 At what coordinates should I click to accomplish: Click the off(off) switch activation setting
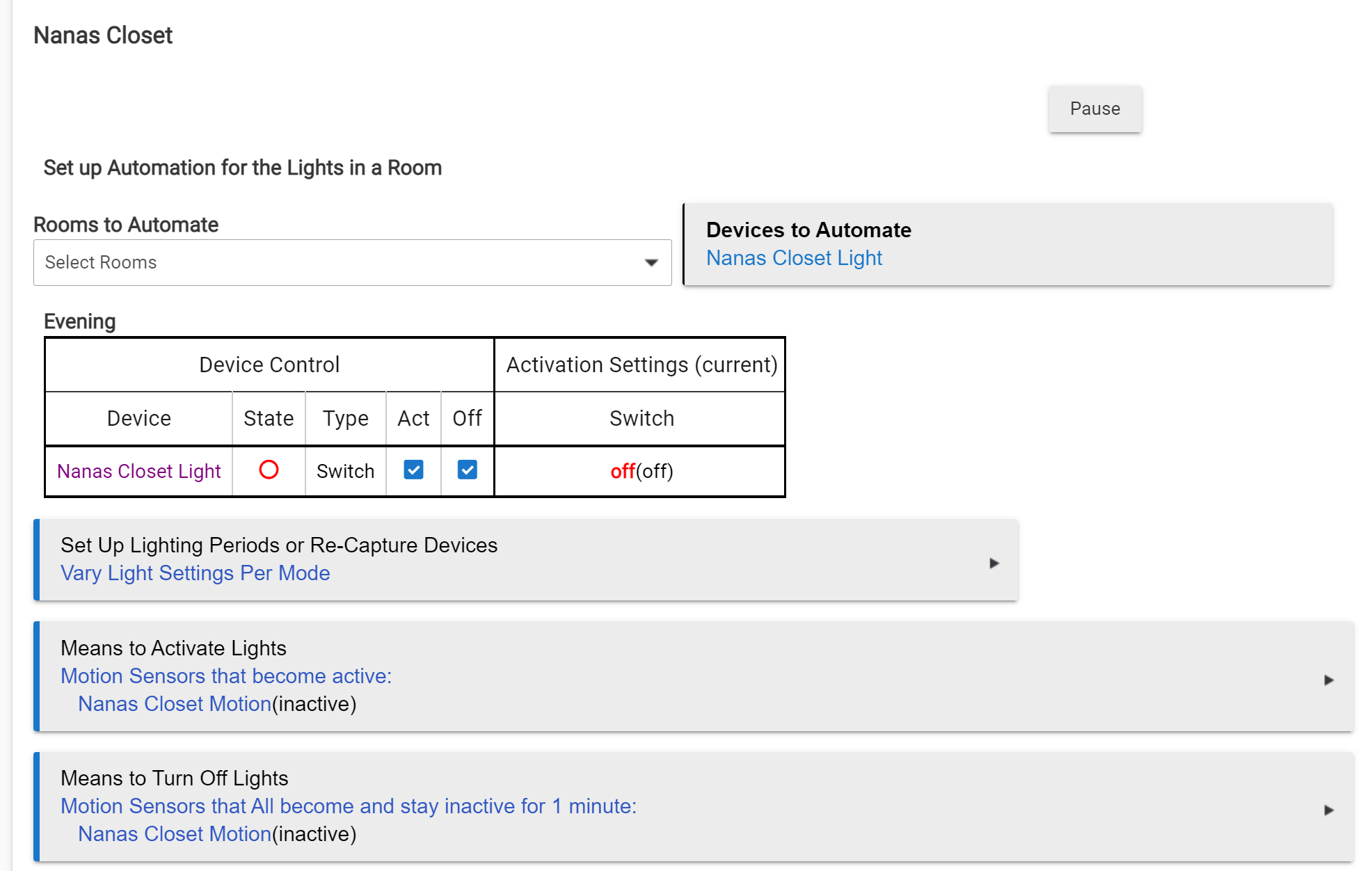tap(641, 471)
